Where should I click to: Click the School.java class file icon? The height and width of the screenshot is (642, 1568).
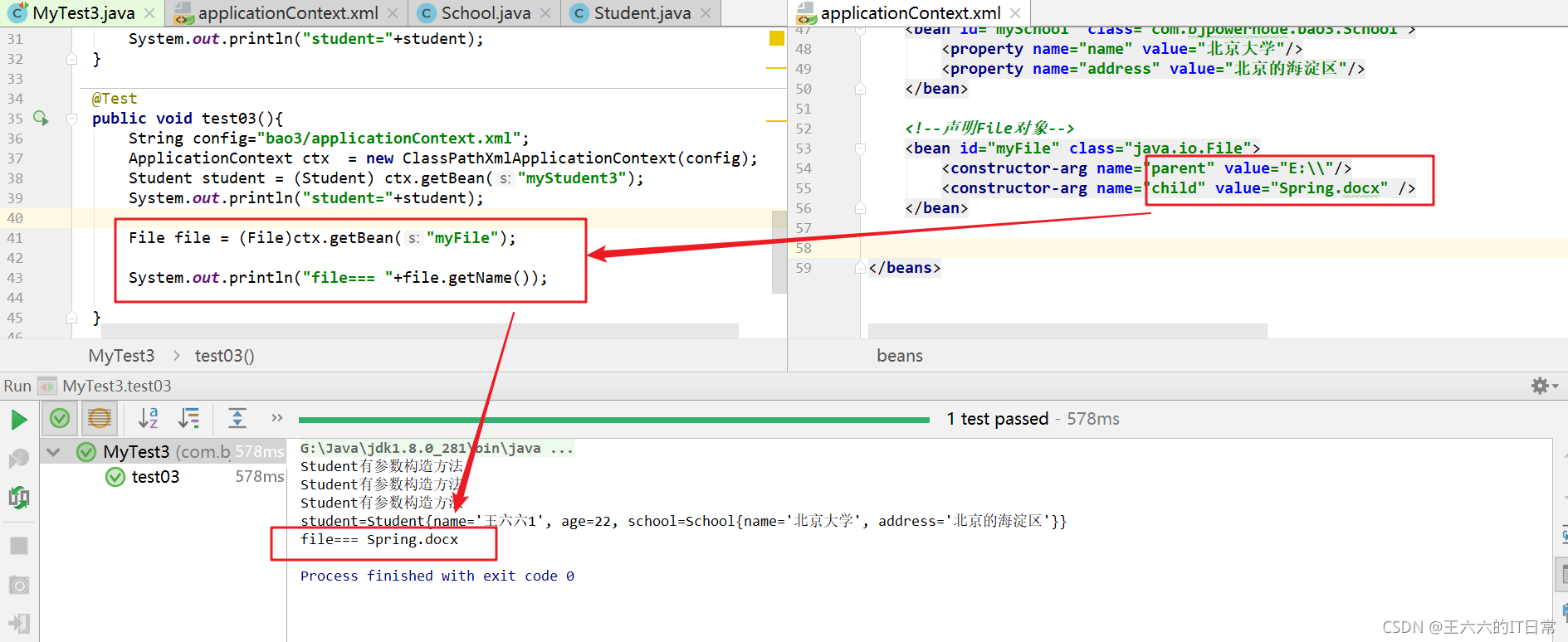pyautogui.click(x=426, y=13)
